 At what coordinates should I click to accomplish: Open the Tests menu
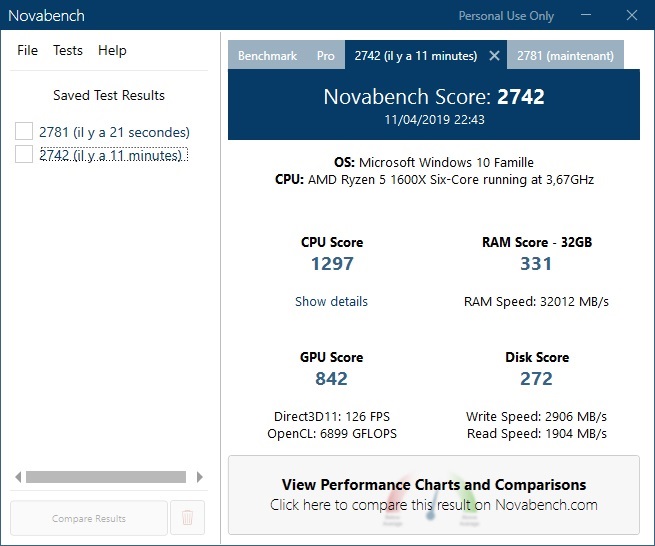click(x=68, y=51)
